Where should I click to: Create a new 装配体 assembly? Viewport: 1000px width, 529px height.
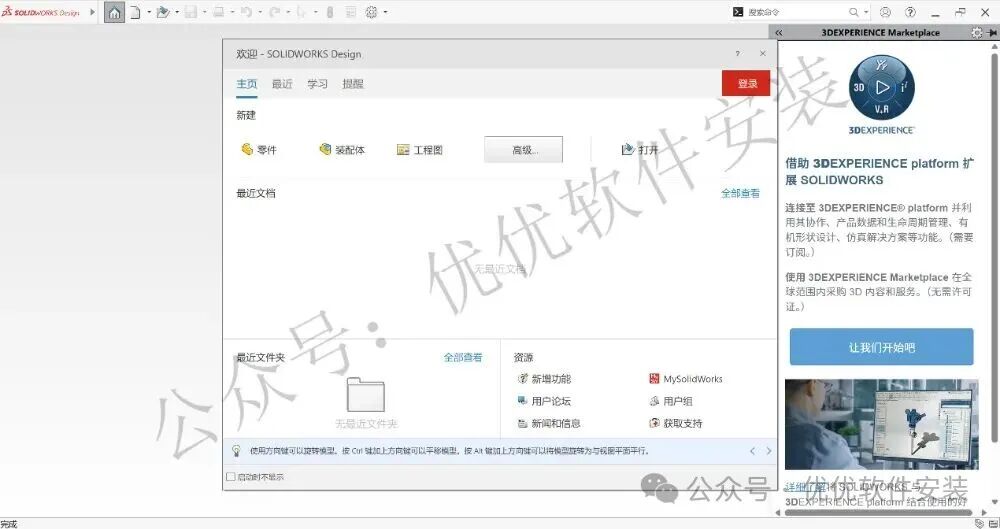pyautogui.click(x=342, y=149)
